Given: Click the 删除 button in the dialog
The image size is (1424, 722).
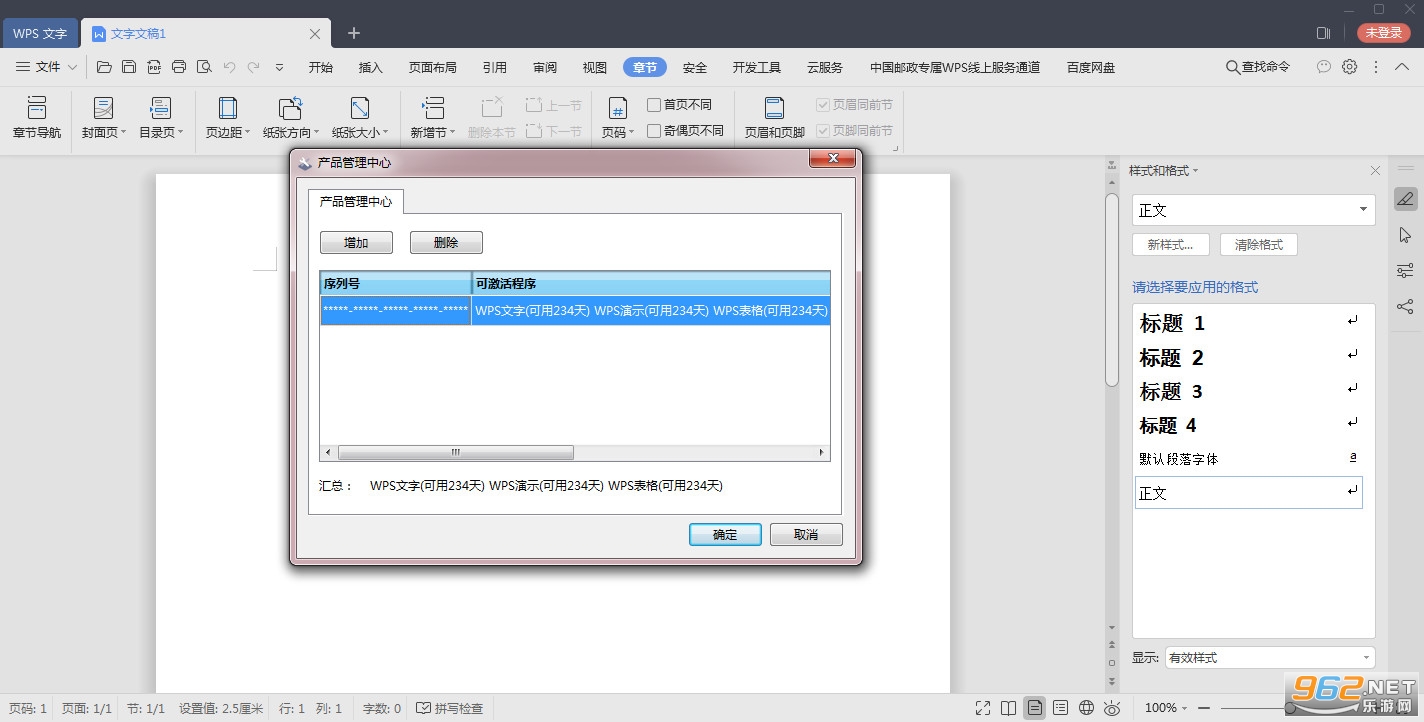Looking at the screenshot, I should [446, 243].
